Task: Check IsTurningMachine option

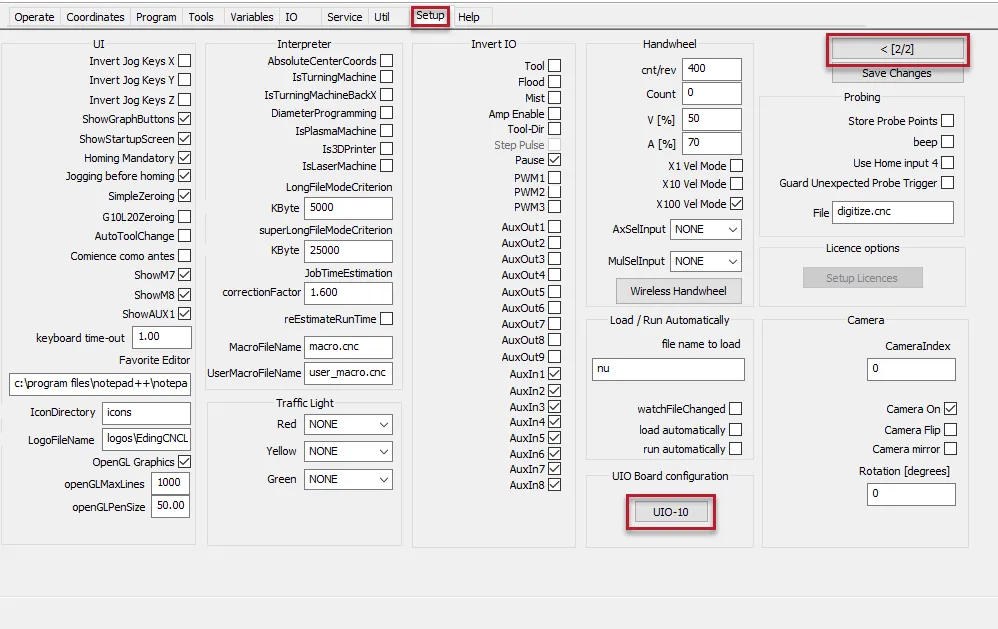Action: (x=386, y=77)
